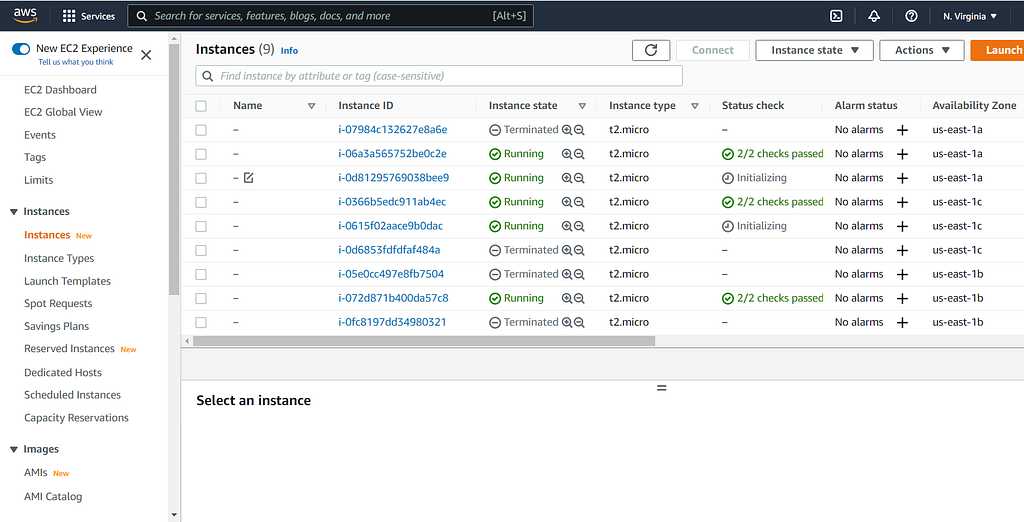Toggle the New EC2 Experience switch
1024x522 pixels.
pos(21,49)
